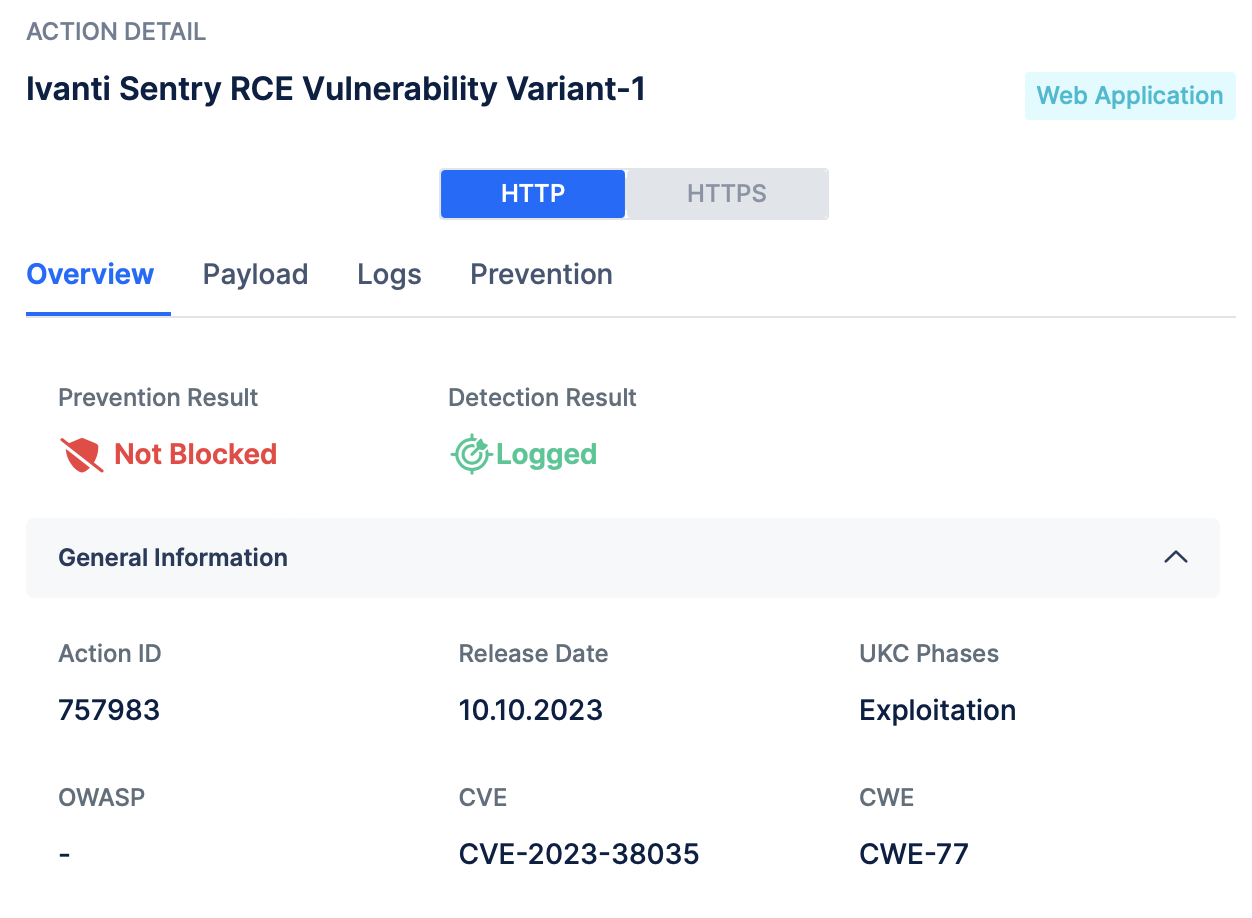
Task: Click the Logged detection result text
Action: pos(546,455)
